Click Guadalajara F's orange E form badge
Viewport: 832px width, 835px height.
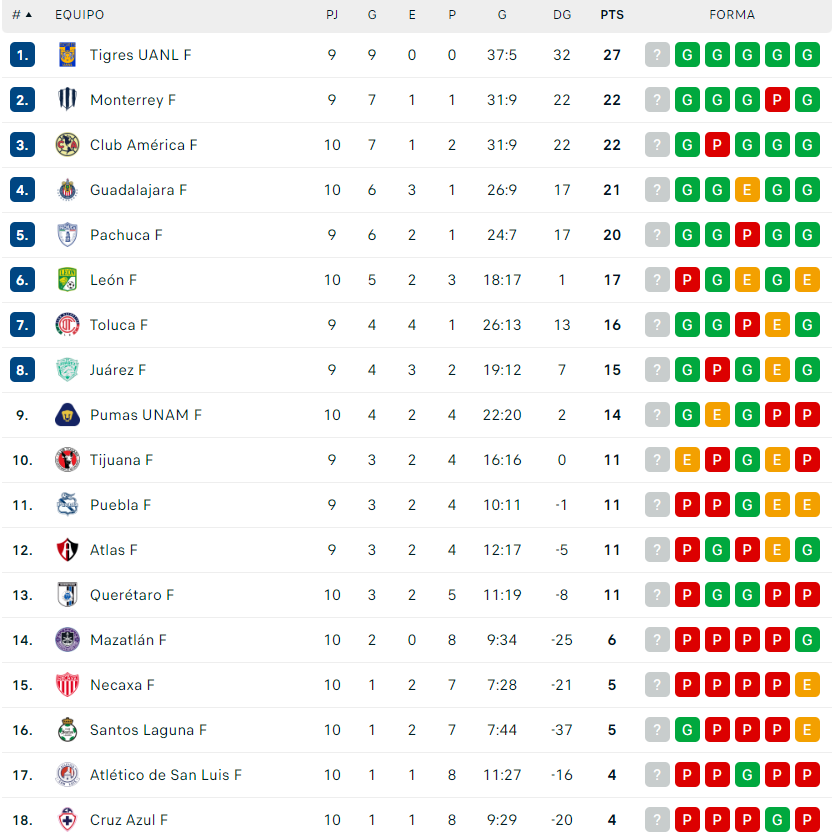point(747,190)
